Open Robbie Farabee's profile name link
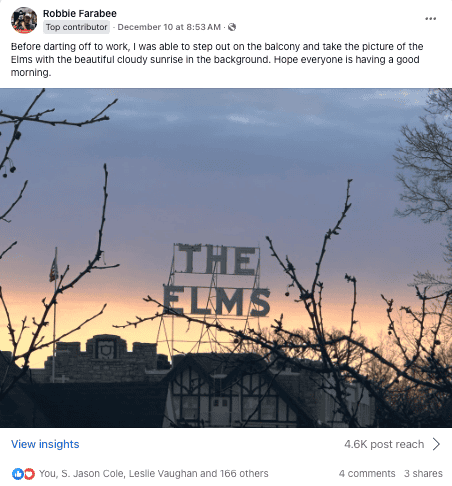The height and width of the screenshot is (486, 452). pos(80,13)
